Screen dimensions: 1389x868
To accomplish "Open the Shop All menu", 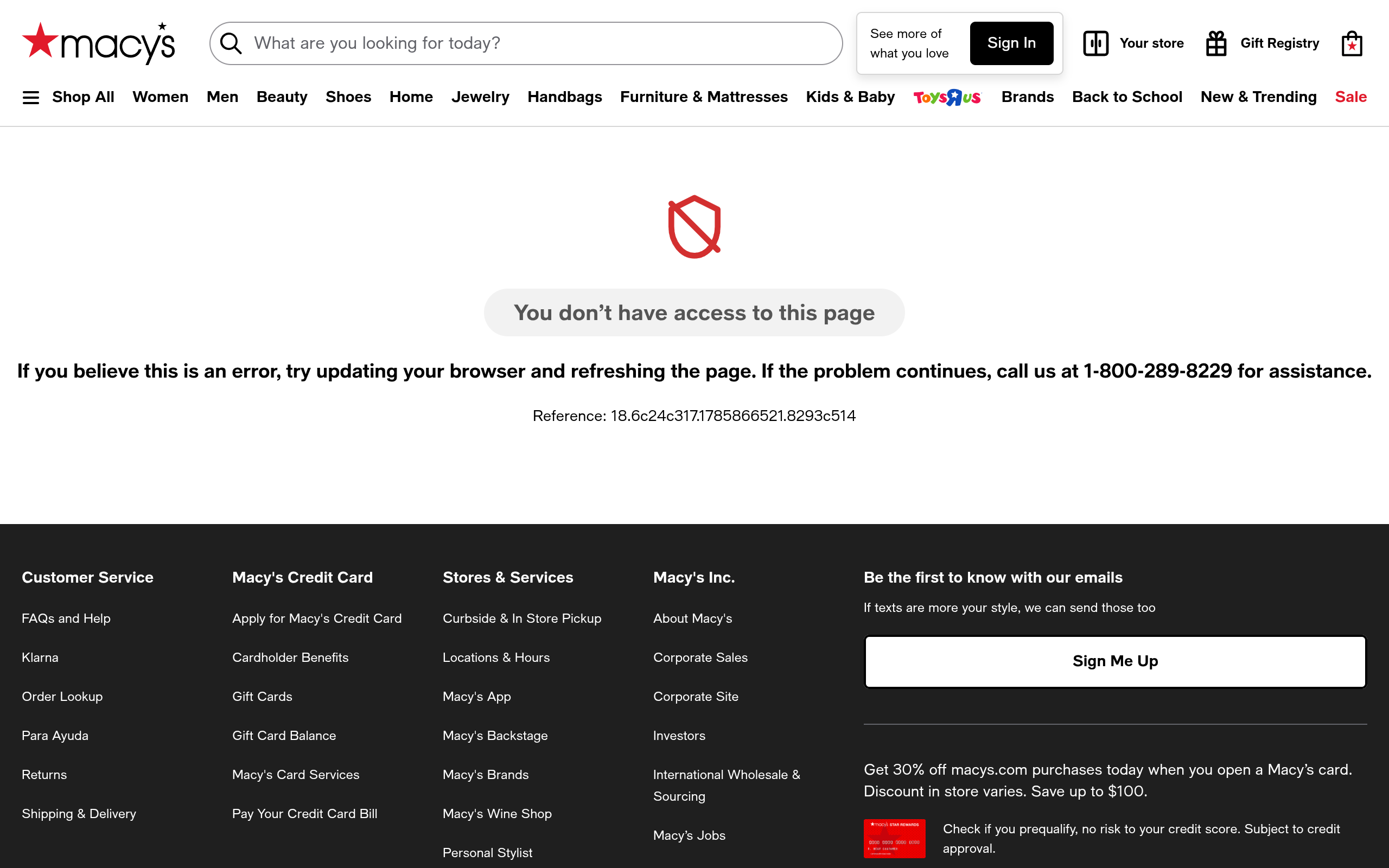I will click(83, 97).
